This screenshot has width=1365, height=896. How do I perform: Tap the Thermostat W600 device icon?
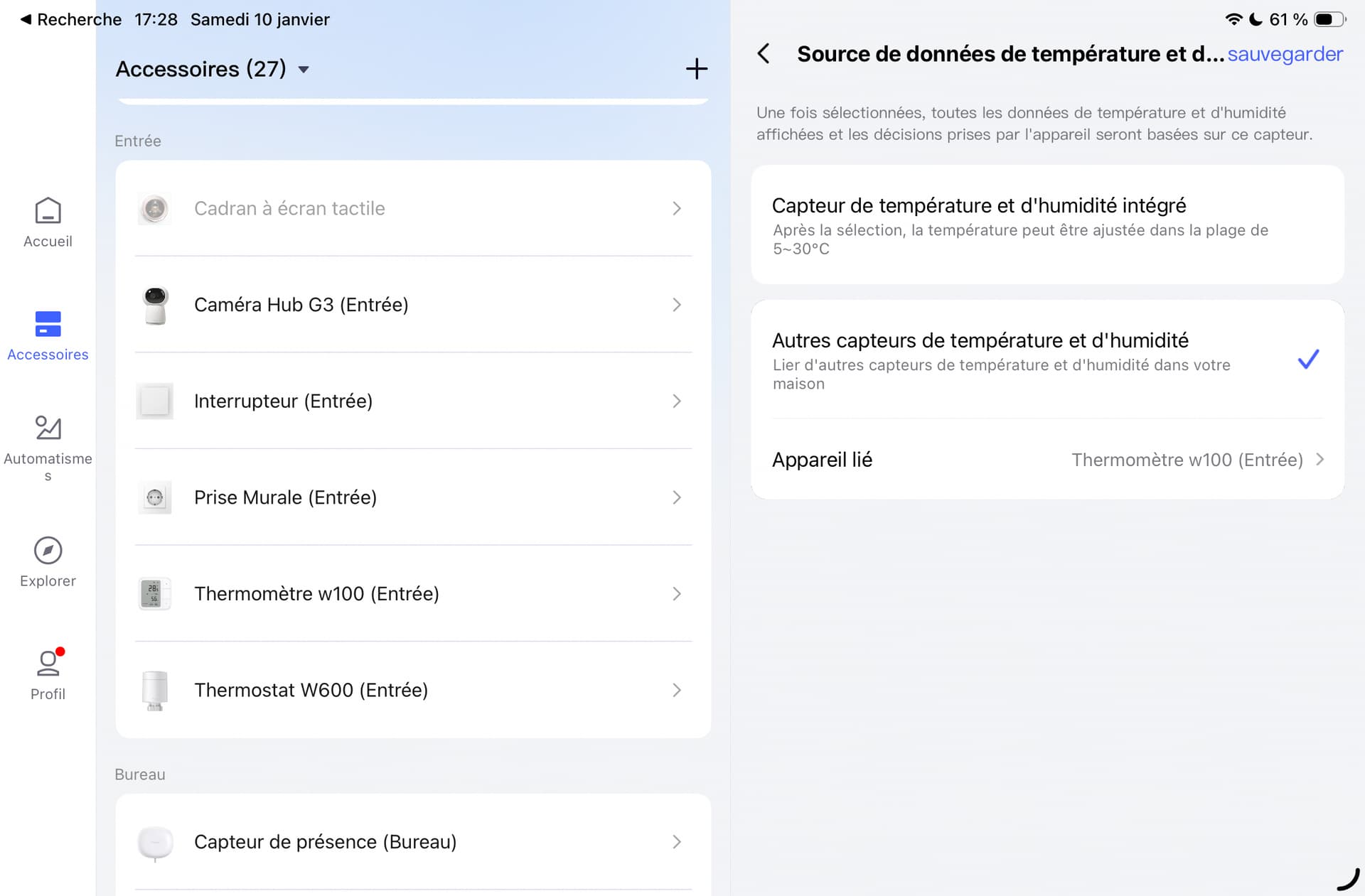pyautogui.click(x=155, y=690)
